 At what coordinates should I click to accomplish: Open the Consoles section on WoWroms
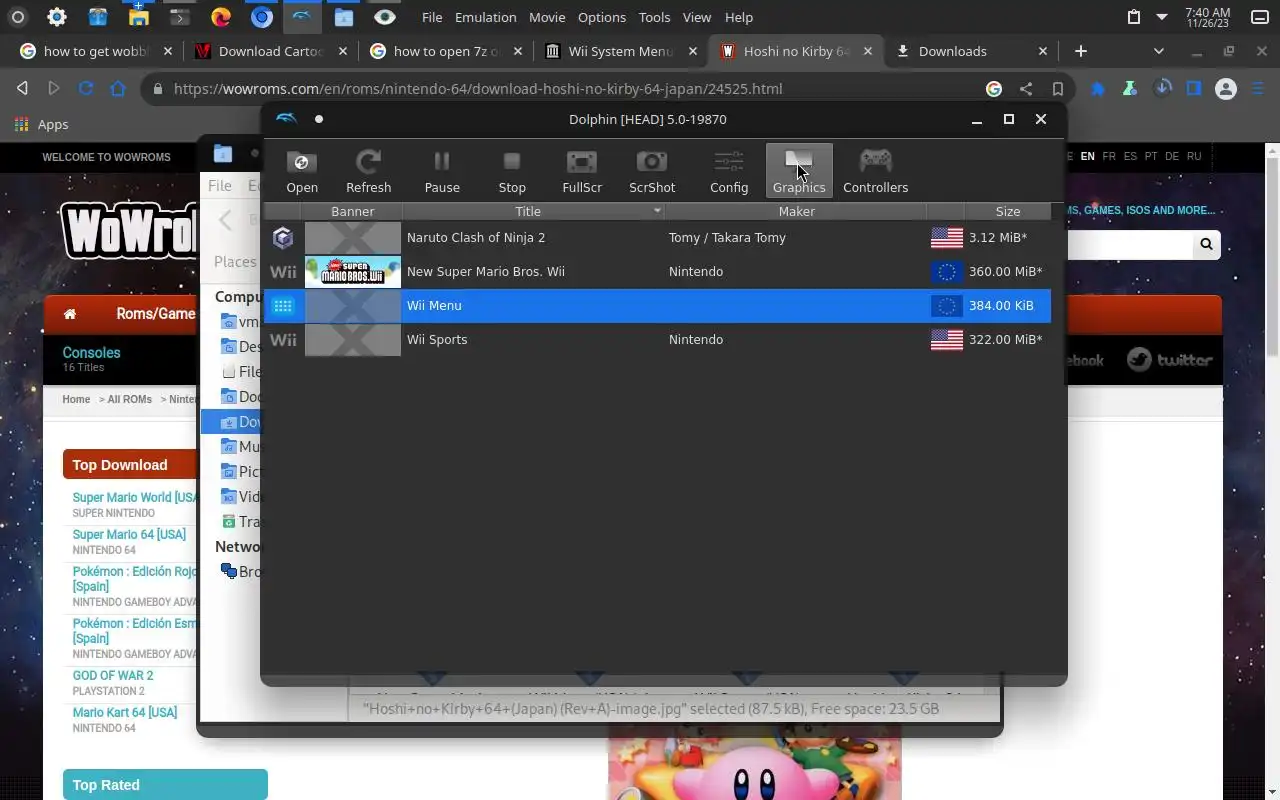[91, 352]
